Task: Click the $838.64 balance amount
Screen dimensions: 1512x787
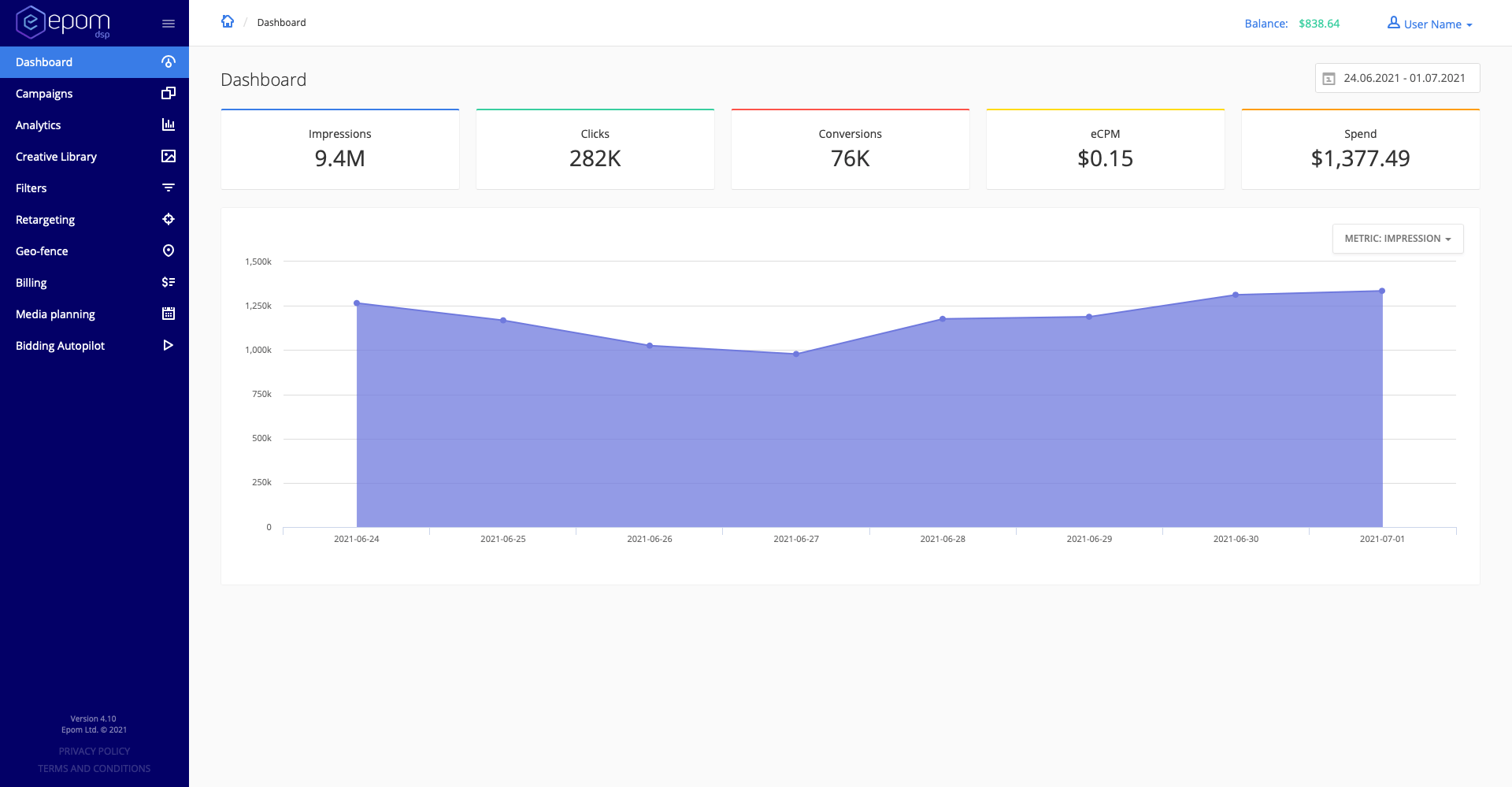Action: coord(1319,24)
